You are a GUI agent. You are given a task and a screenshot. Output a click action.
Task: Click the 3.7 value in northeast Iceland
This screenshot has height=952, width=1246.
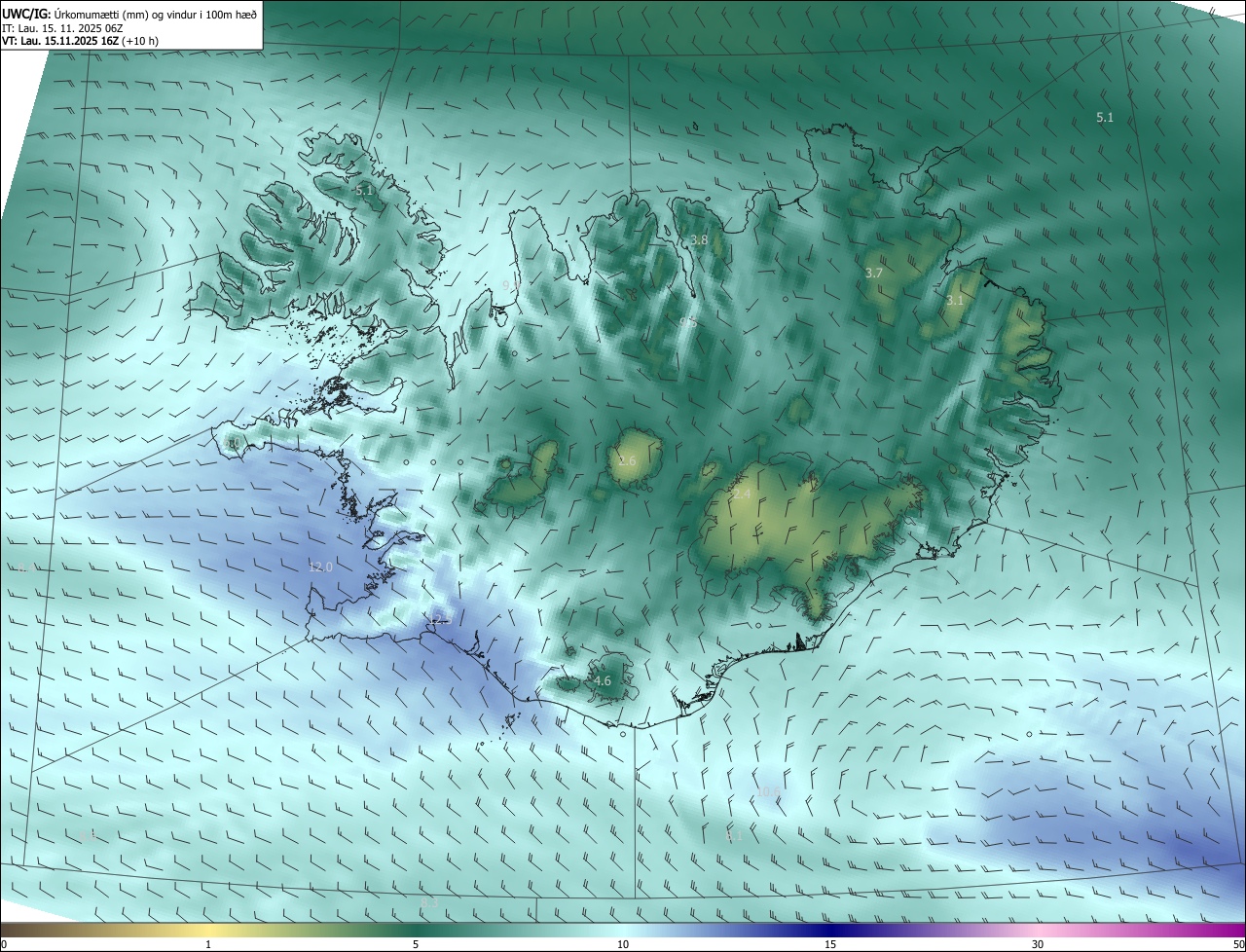coord(873,273)
